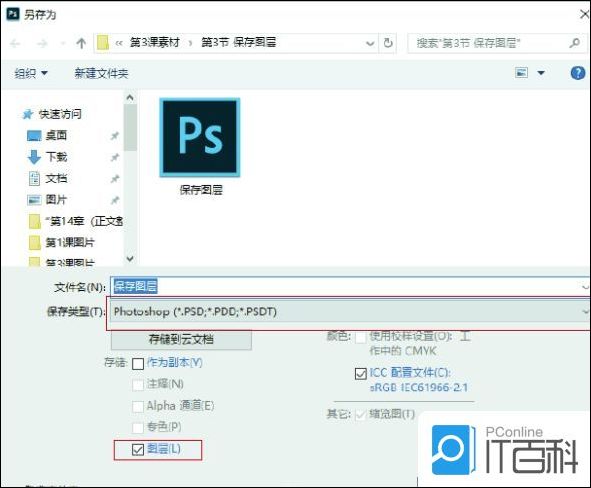This screenshot has height=488, width=591.
Task: Toggle 使用校样设置 checkbox
Action: (361, 337)
